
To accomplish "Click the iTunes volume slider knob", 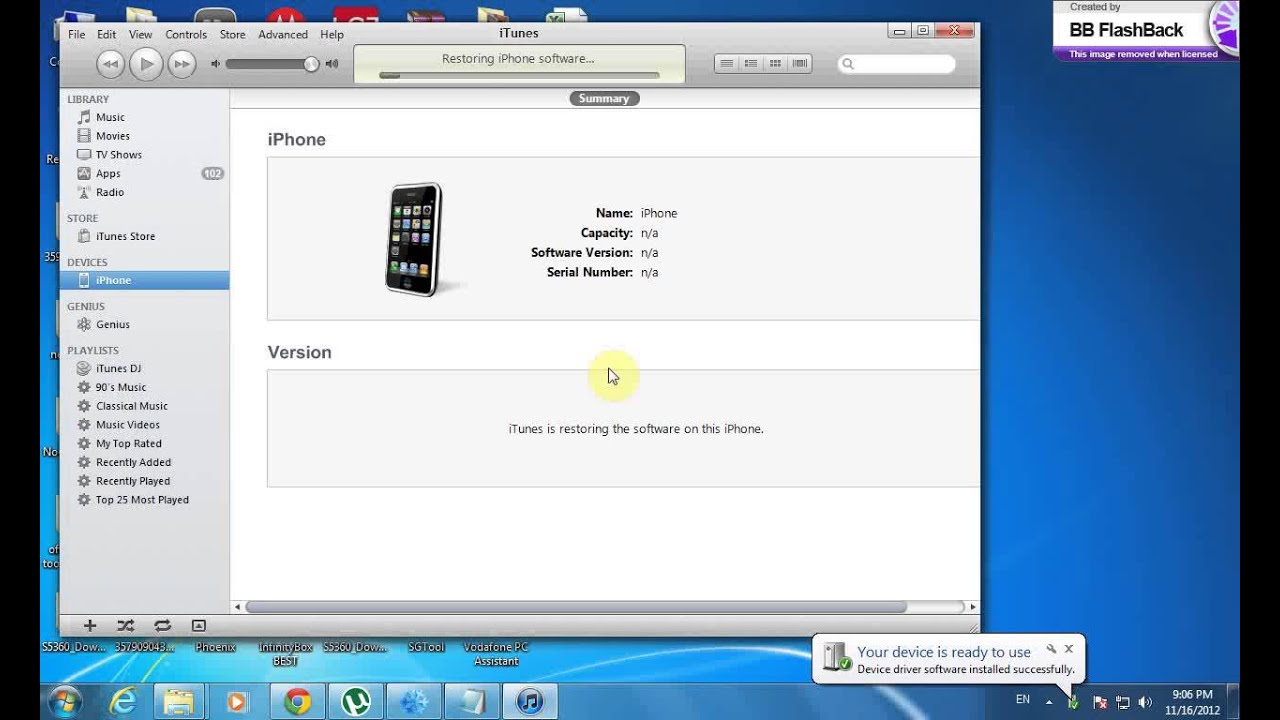I will [311, 64].
